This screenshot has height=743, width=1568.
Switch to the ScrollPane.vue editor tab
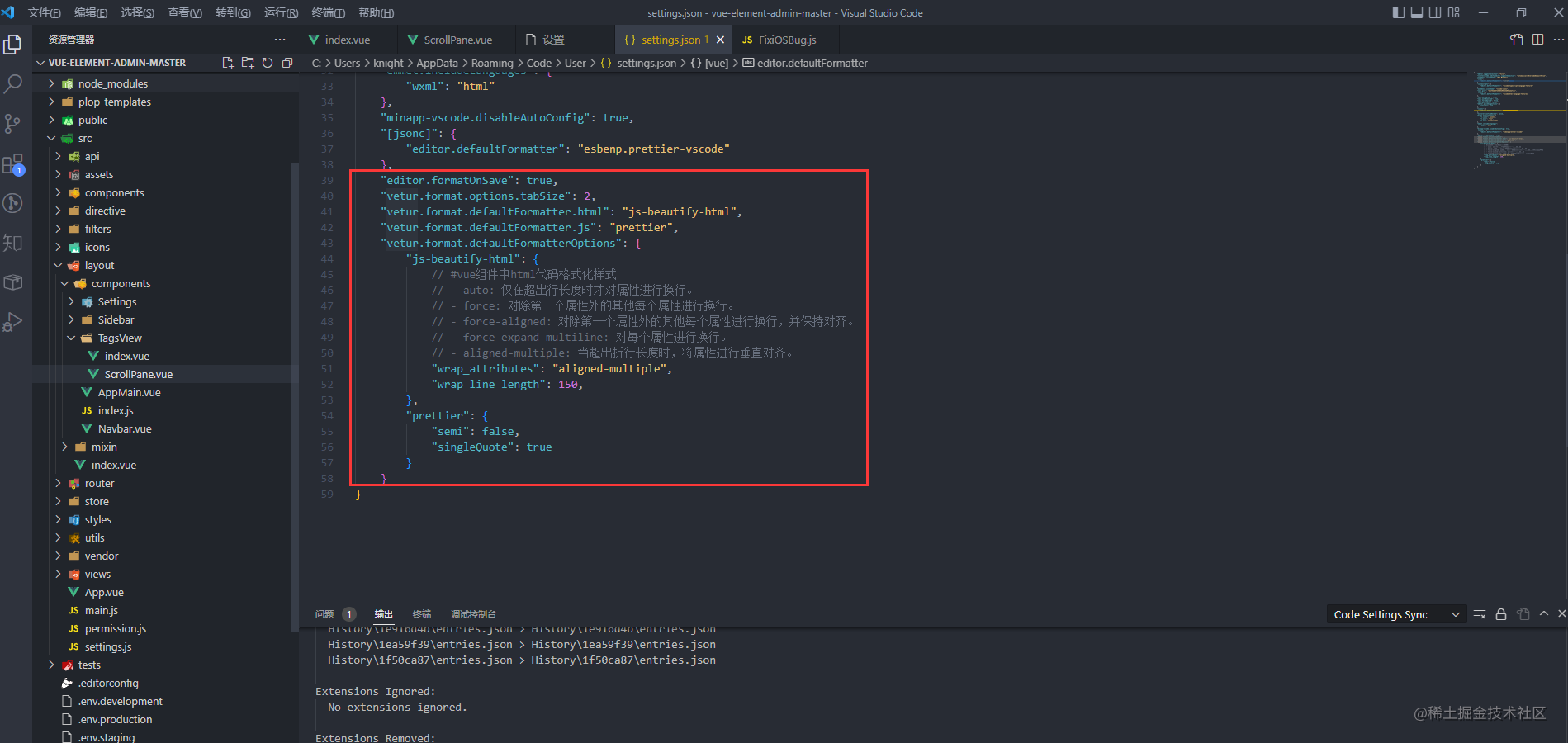coord(457,40)
